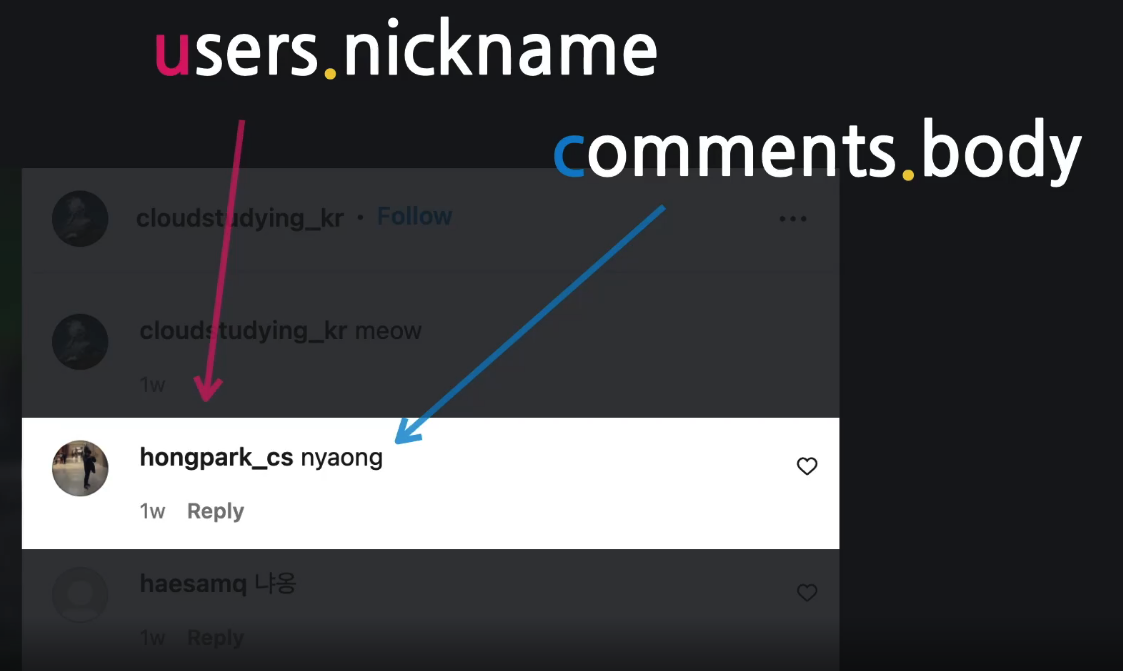
Task: Select the comments.body annotation label
Action: [x=817, y=149]
